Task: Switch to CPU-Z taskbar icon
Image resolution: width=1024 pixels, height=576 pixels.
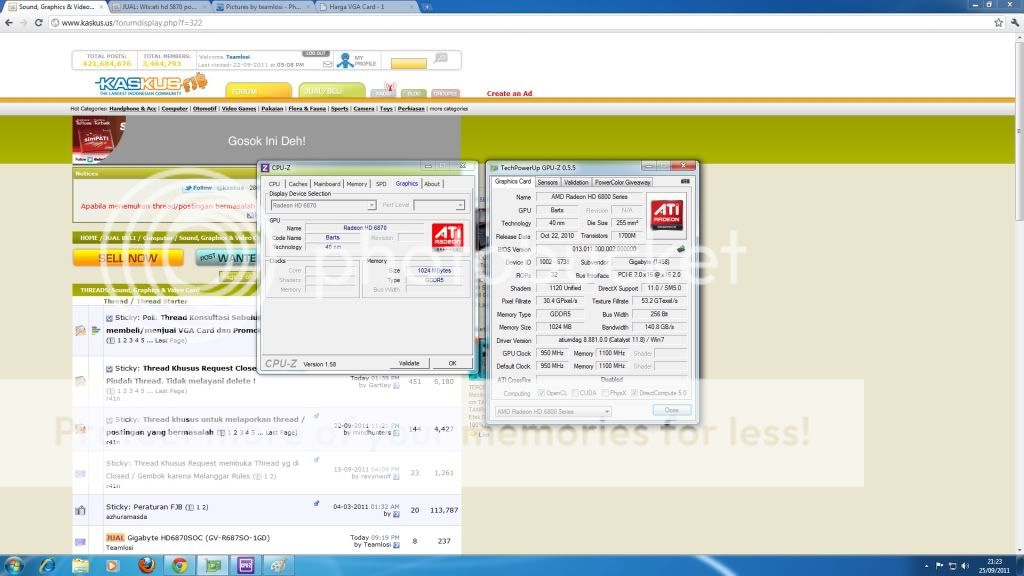Action: pos(246,565)
